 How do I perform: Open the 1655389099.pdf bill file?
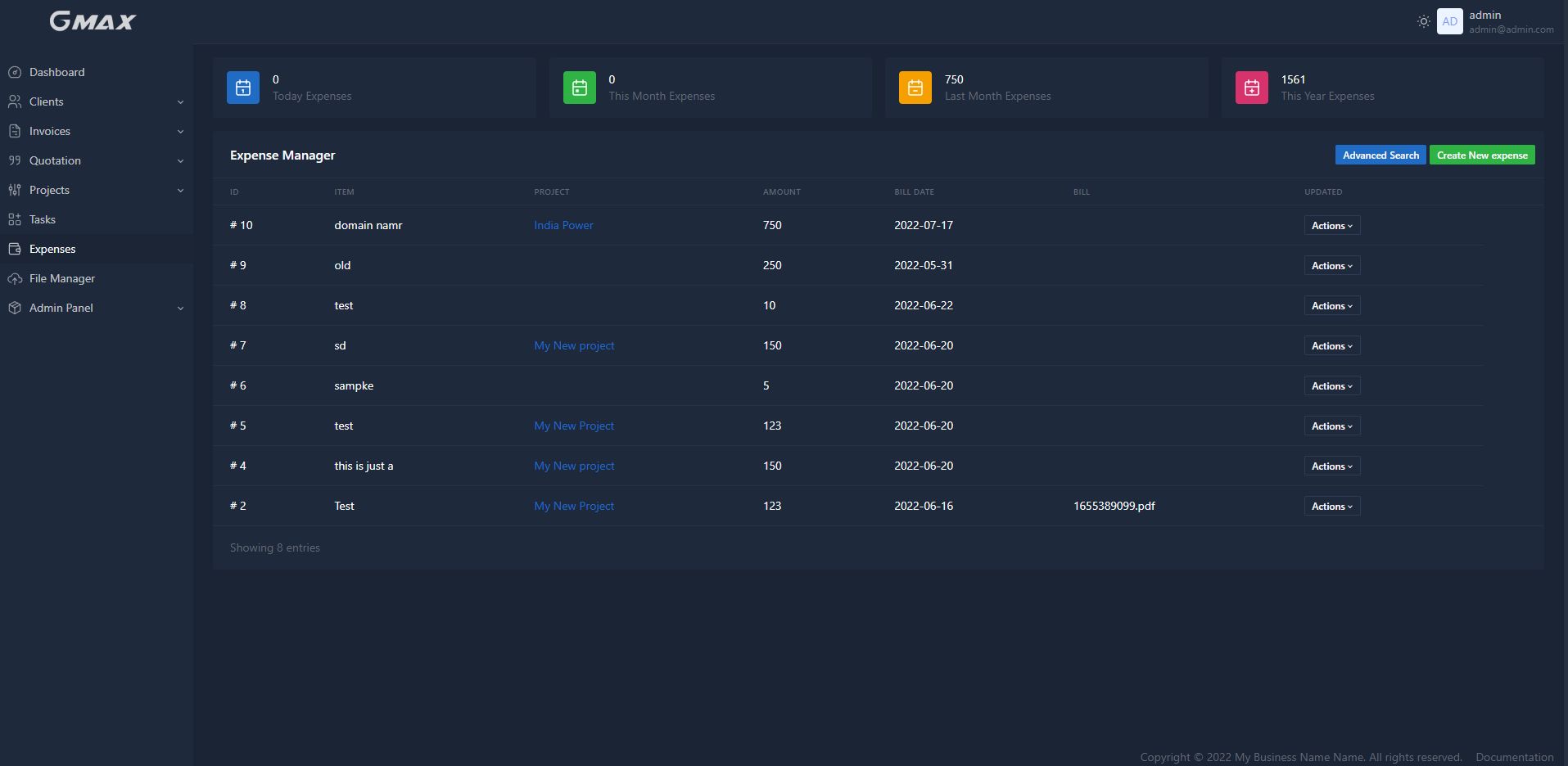point(1114,506)
